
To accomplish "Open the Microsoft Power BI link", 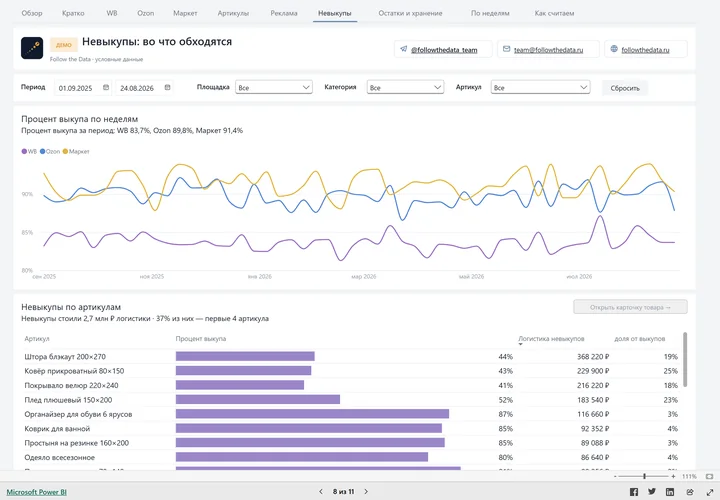I will tap(37, 492).
